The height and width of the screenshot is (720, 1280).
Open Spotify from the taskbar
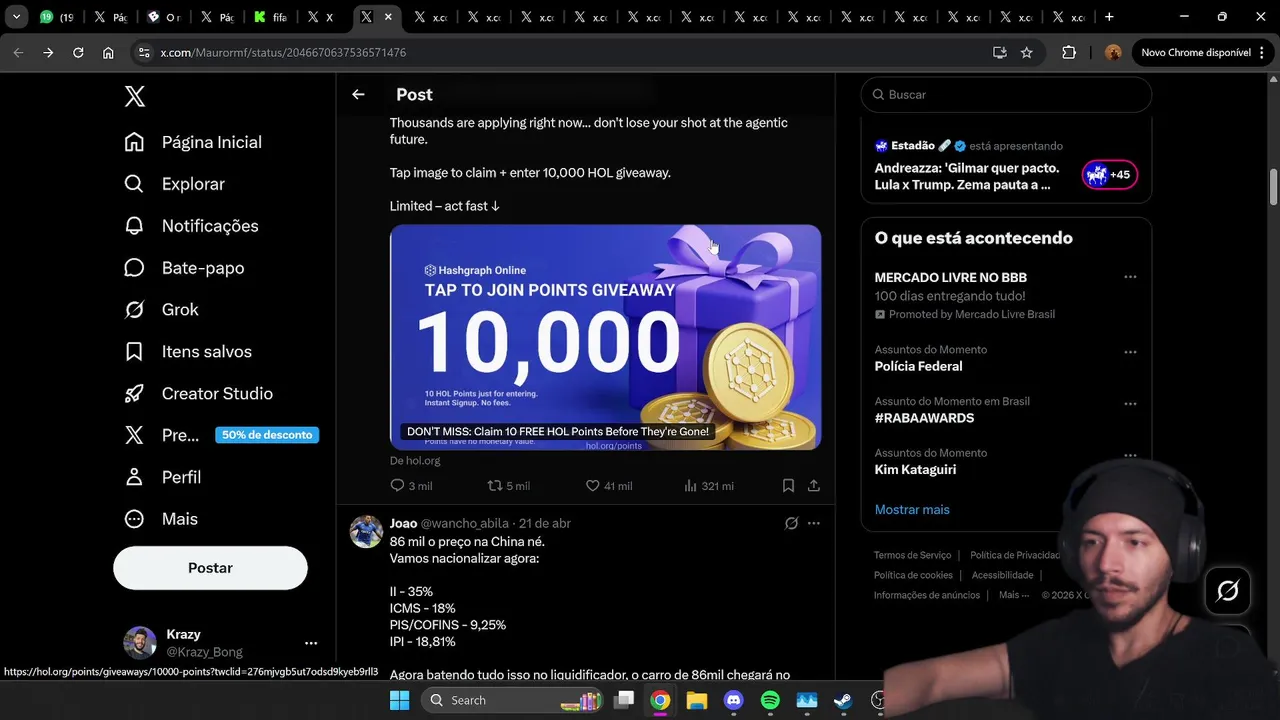[770, 700]
